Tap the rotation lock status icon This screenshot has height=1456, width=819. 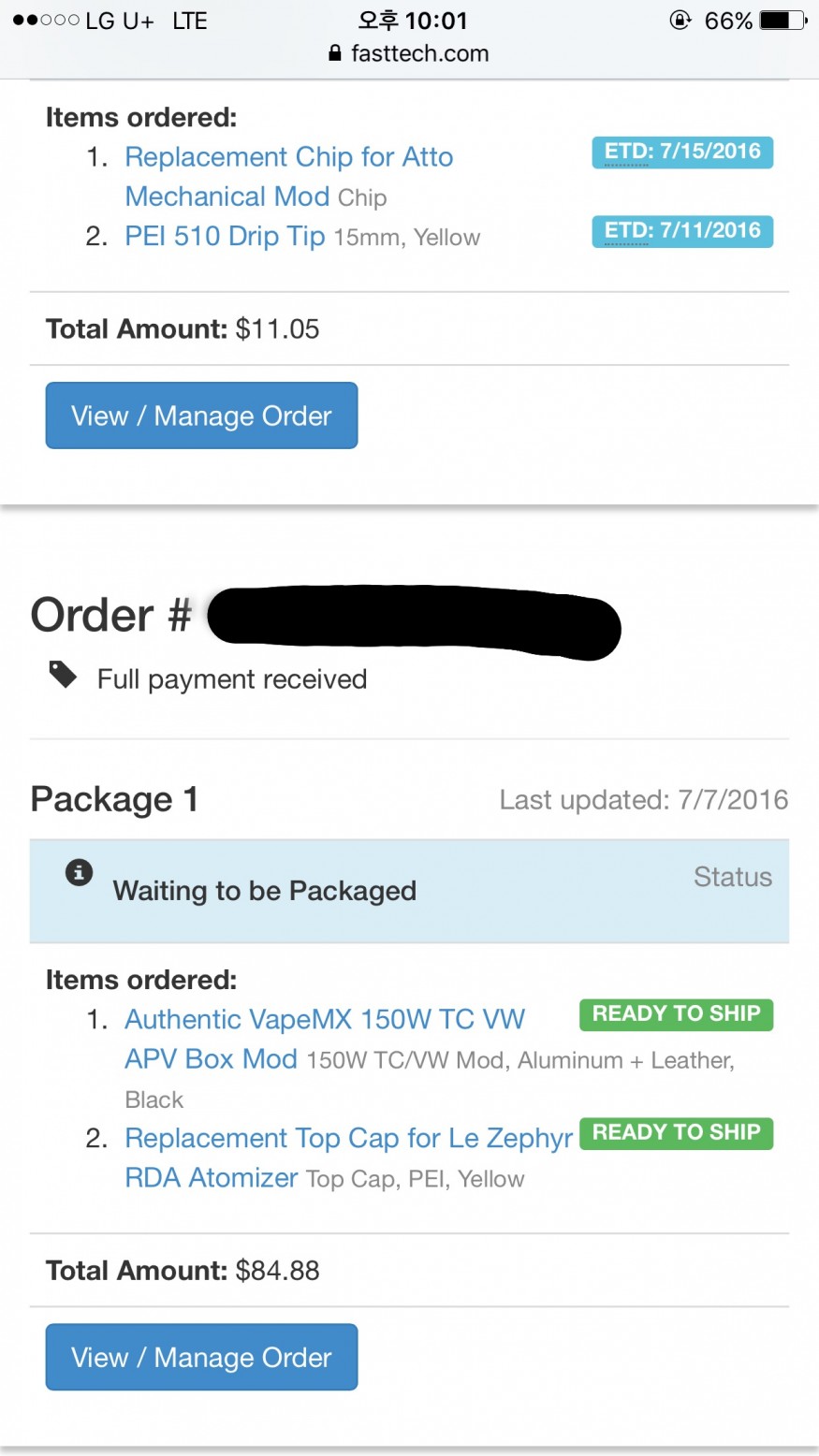pyautogui.click(x=680, y=21)
